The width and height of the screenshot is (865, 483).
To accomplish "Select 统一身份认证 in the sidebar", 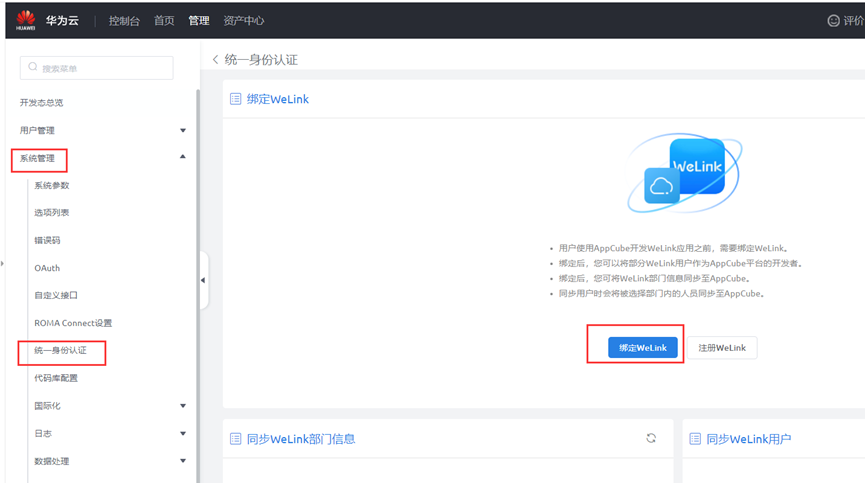I will (61, 350).
